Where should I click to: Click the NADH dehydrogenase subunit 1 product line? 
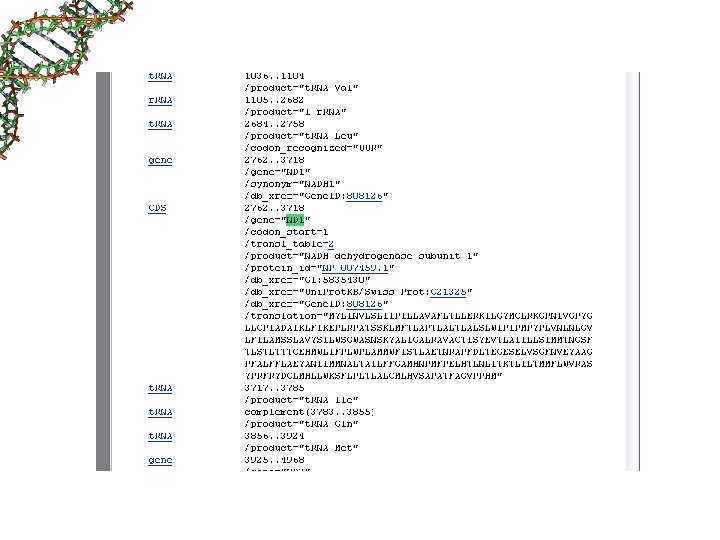pos(361,256)
